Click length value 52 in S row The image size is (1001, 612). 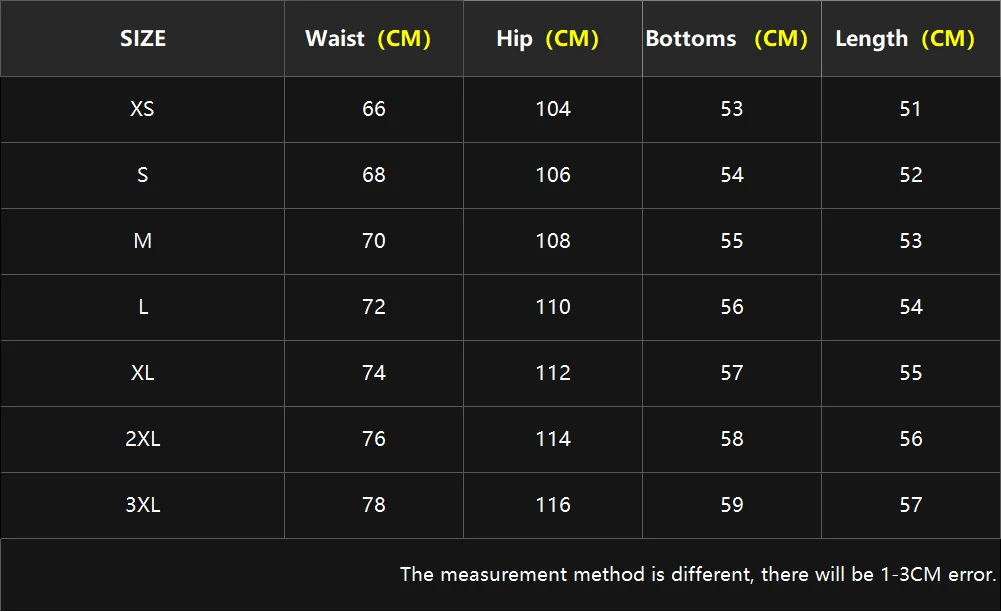click(911, 175)
